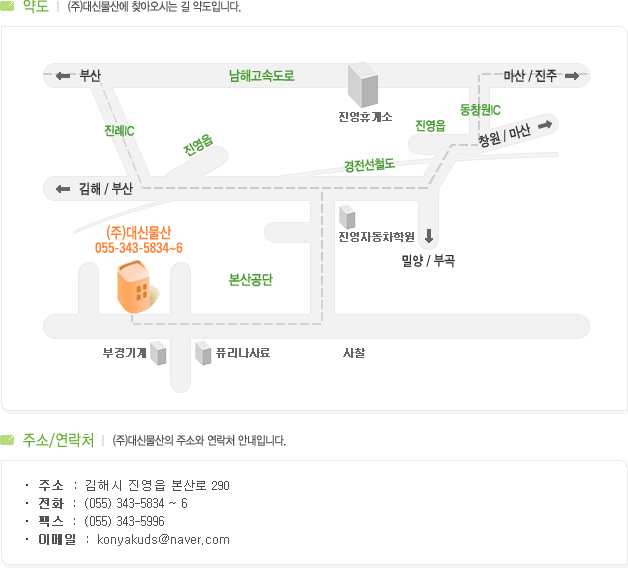Click the address 김해시 진영읍 본산로 290
628x568 pixels.
tap(157, 485)
